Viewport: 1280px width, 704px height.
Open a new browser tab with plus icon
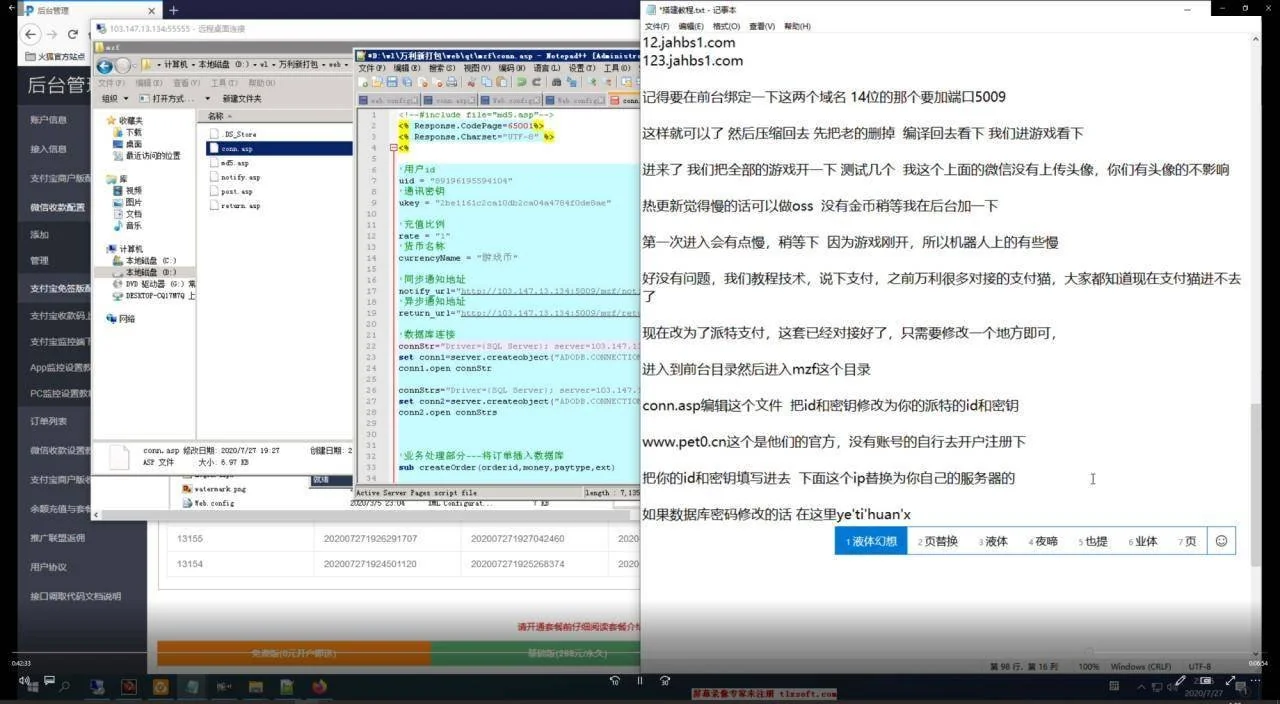click(173, 10)
